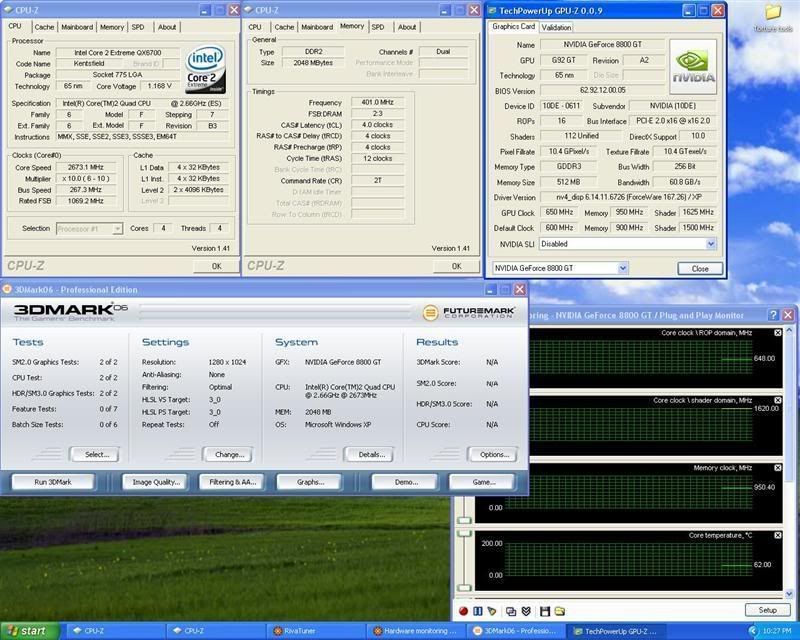Open the Processor #1 selection dropdown
Screen dimensions: 800x640
coord(118,229)
